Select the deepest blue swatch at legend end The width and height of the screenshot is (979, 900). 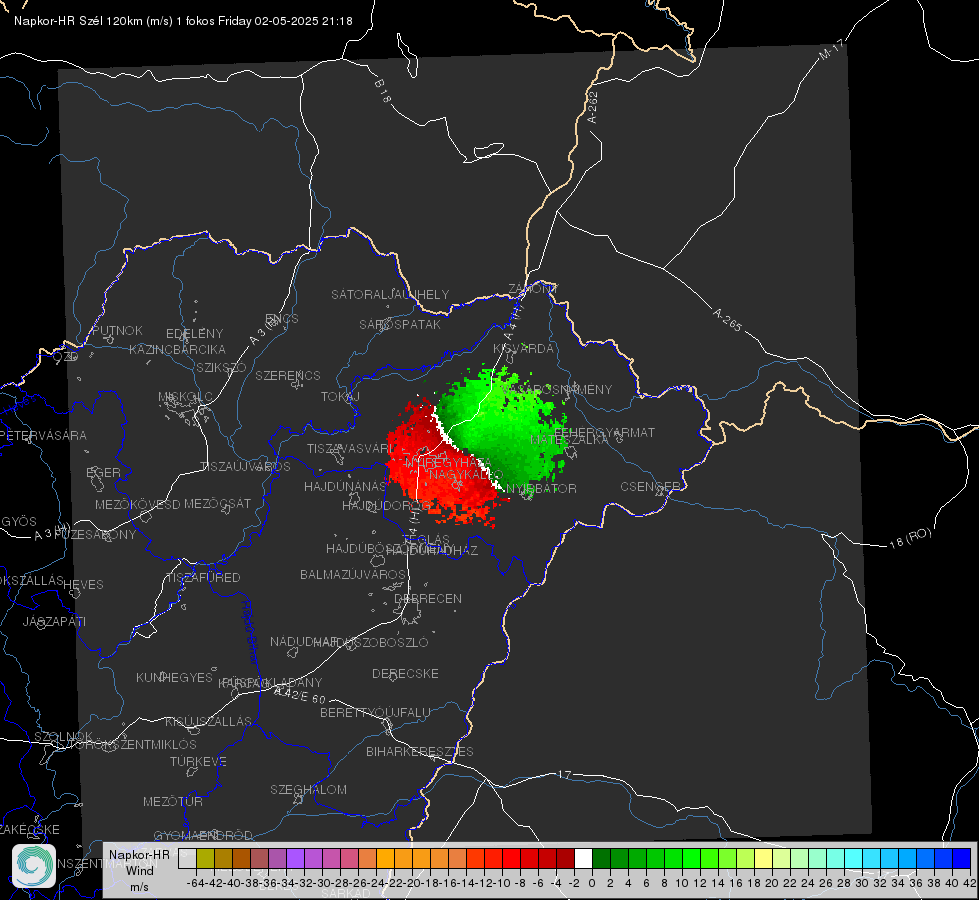[962, 858]
